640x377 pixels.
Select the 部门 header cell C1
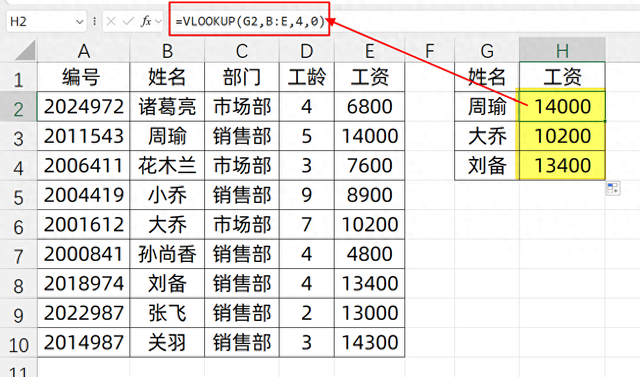pos(242,77)
